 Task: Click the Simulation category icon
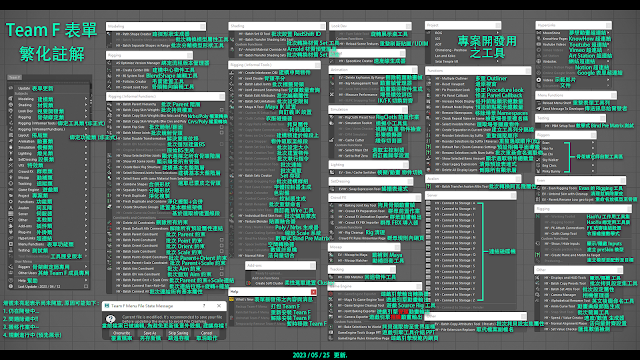point(11,147)
